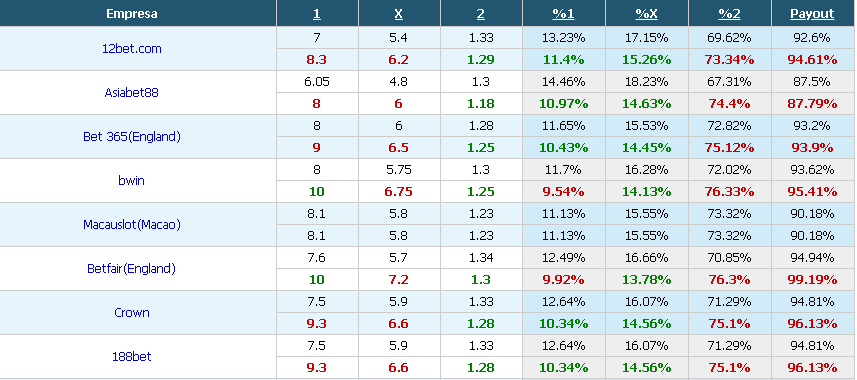Open the 12bet.com bookmaker link

[x=132, y=49]
